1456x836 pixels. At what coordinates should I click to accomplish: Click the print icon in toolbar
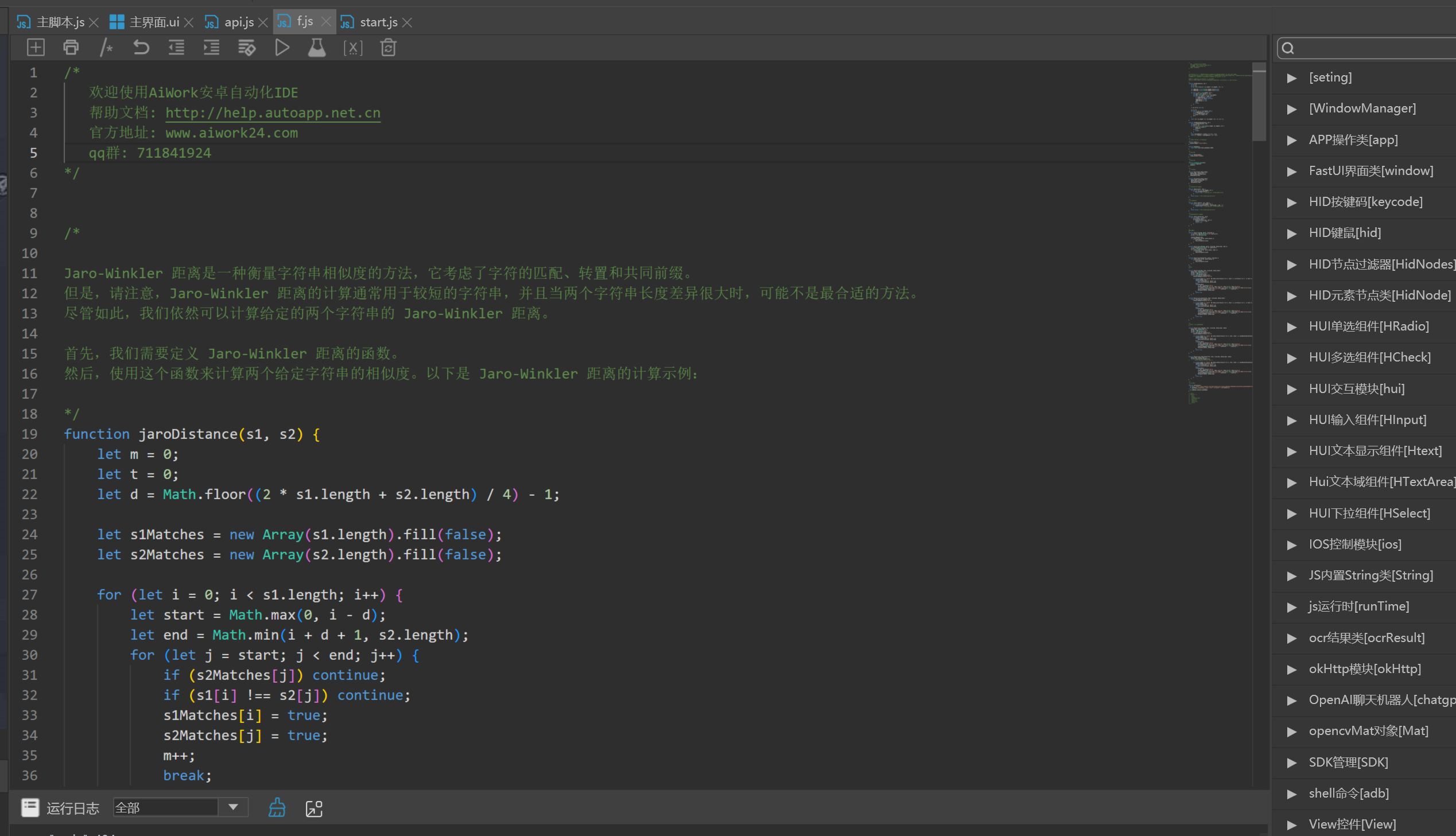click(71, 48)
